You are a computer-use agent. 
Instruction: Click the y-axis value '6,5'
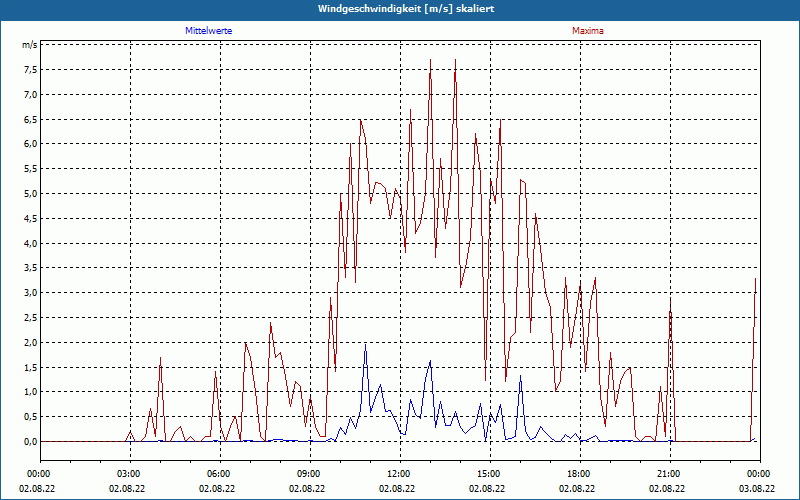[x=31, y=119]
